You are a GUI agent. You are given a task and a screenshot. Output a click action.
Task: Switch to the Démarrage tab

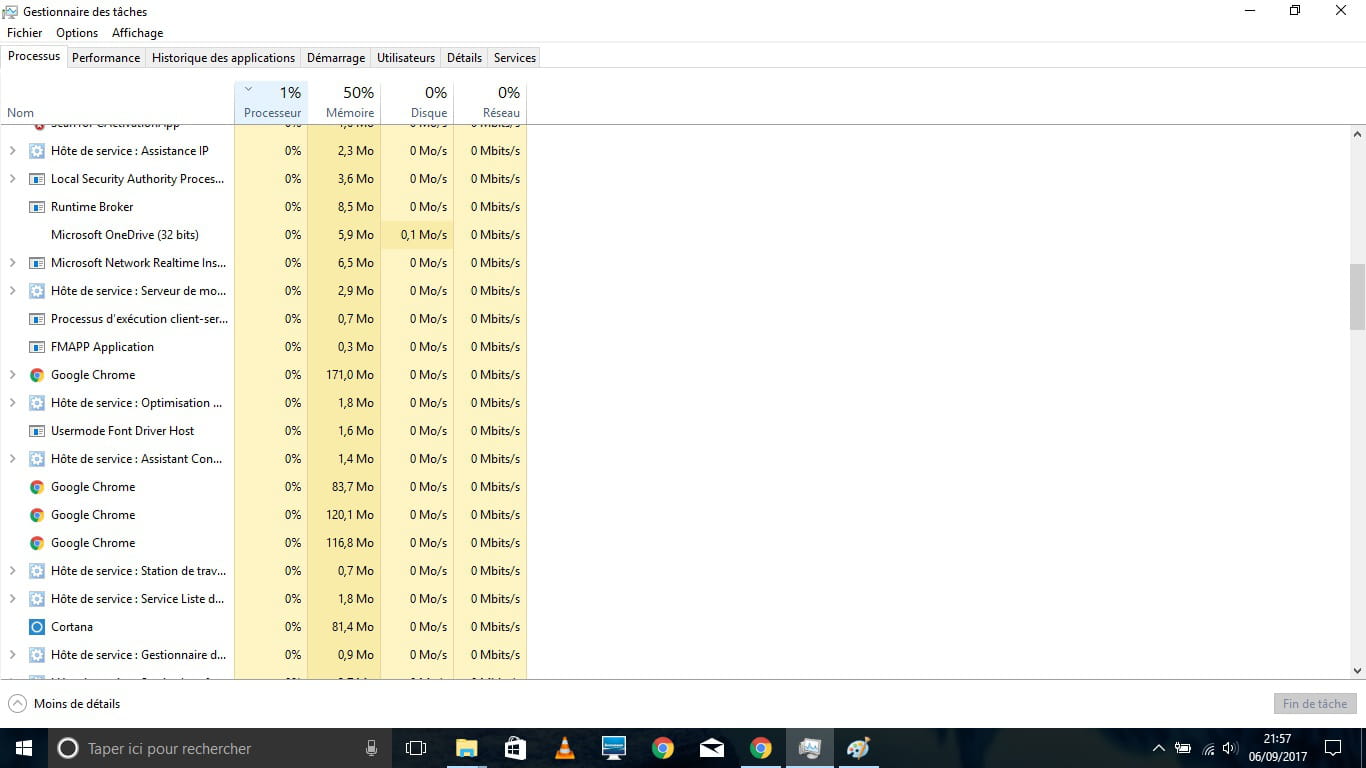point(336,58)
